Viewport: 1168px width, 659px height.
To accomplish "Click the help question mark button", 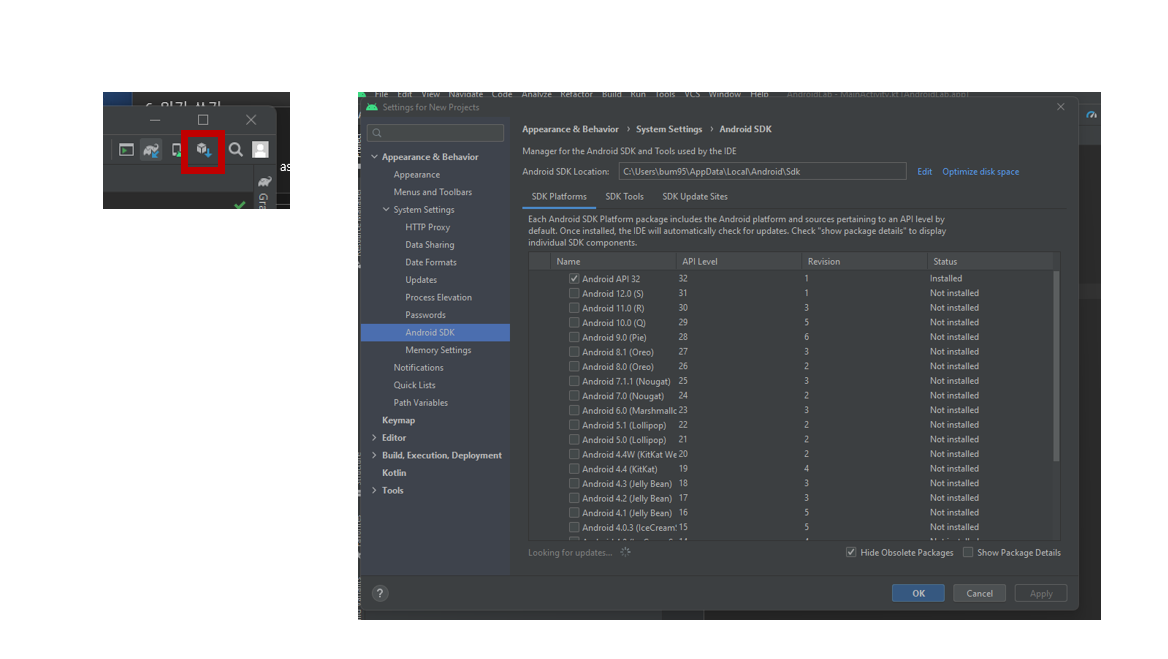I will (380, 593).
